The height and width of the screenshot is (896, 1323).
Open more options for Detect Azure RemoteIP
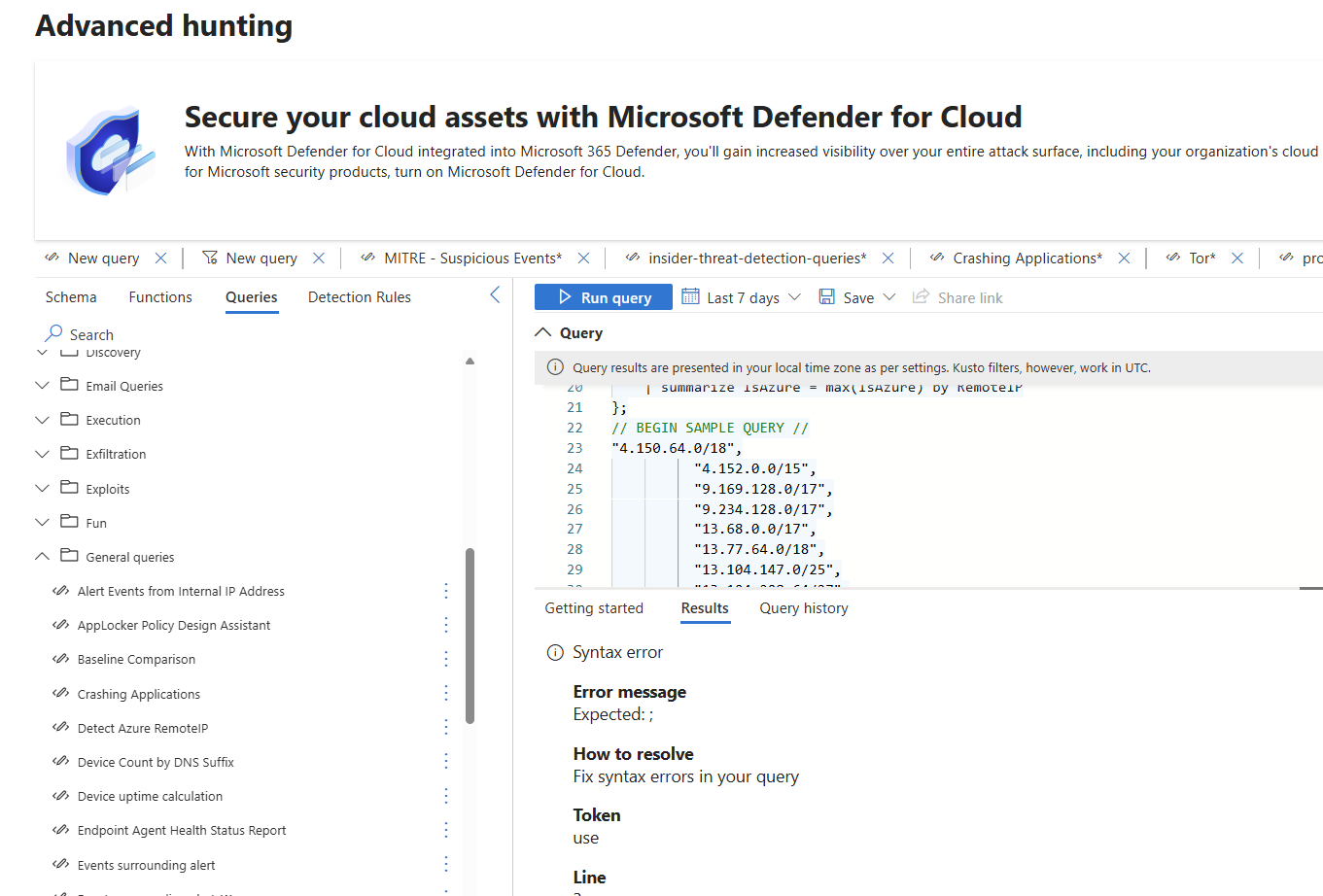[x=446, y=727]
